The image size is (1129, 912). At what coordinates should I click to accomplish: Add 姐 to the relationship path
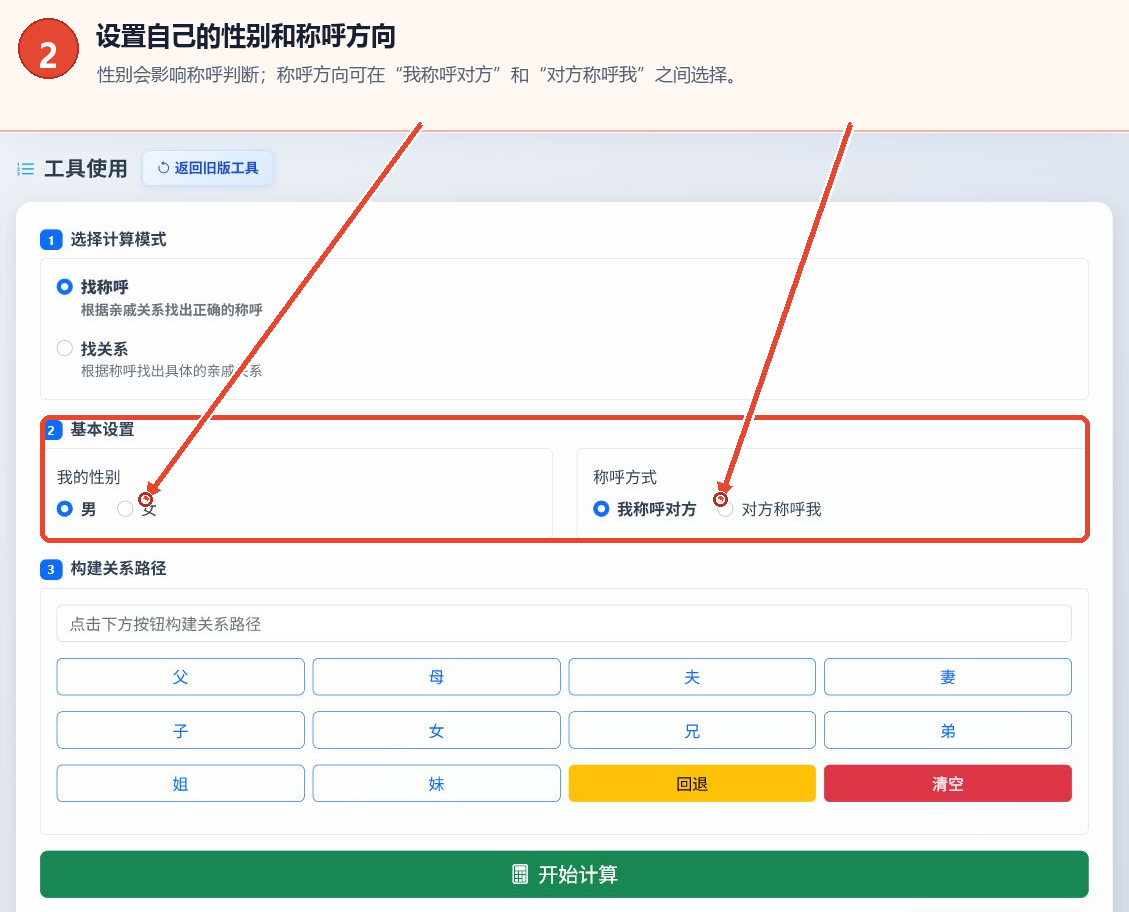pyautogui.click(x=181, y=783)
